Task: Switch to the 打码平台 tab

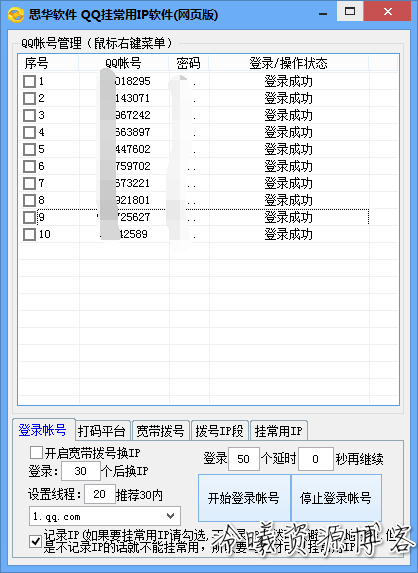Action: pos(101,431)
